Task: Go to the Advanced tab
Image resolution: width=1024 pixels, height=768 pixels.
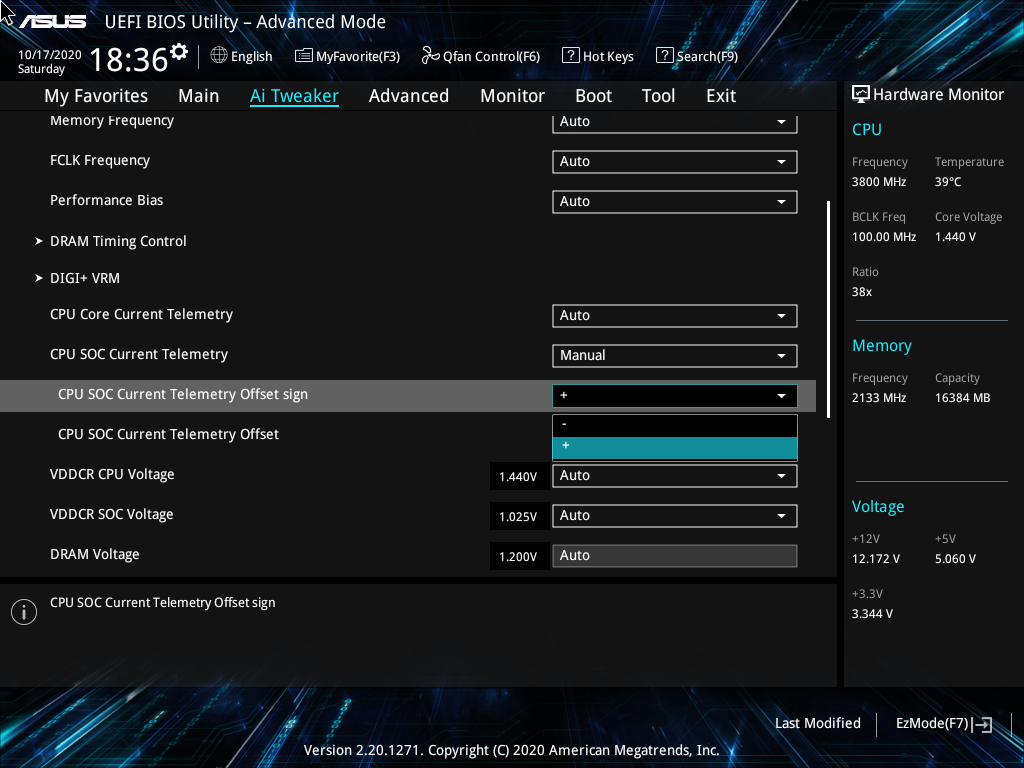Action: click(x=409, y=96)
